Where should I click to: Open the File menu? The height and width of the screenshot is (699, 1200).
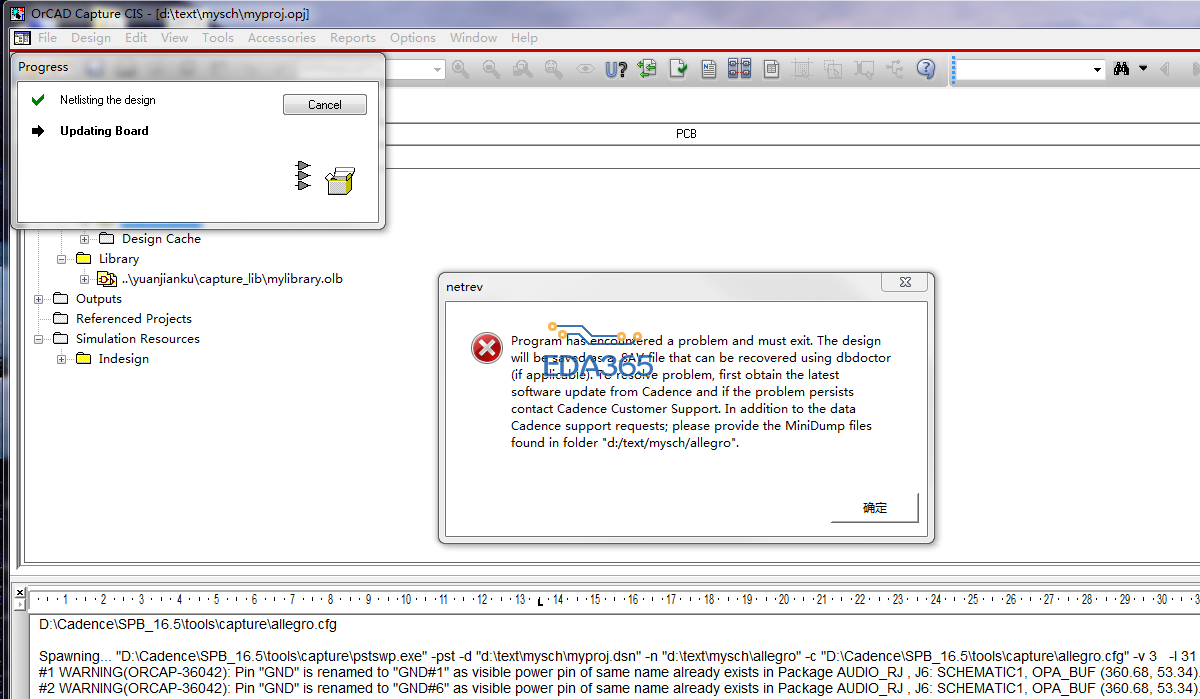pos(47,38)
